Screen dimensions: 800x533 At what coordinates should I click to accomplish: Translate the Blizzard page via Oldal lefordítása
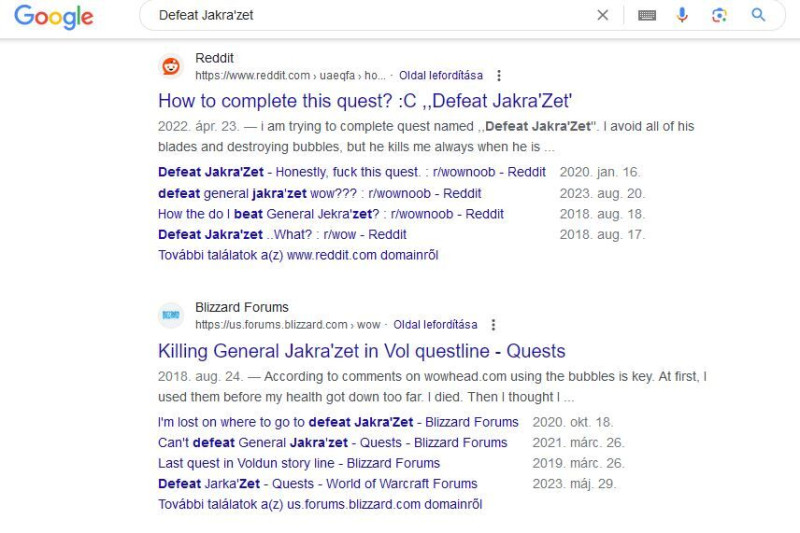[x=435, y=325]
